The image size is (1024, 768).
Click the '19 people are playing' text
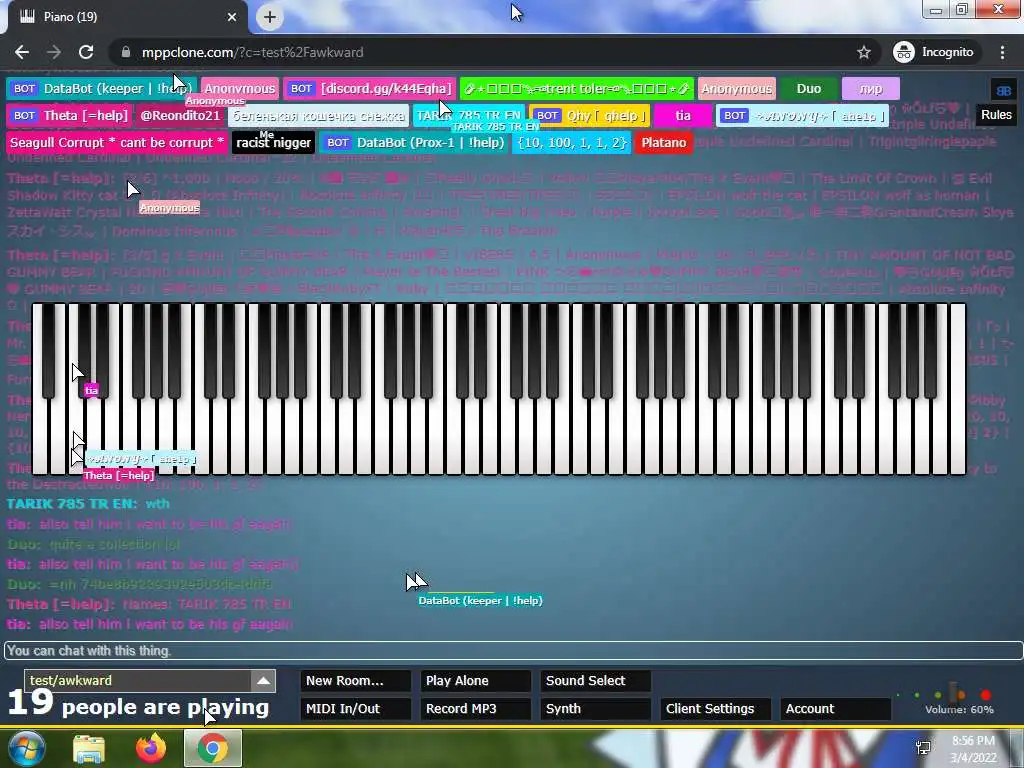(x=138, y=705)
